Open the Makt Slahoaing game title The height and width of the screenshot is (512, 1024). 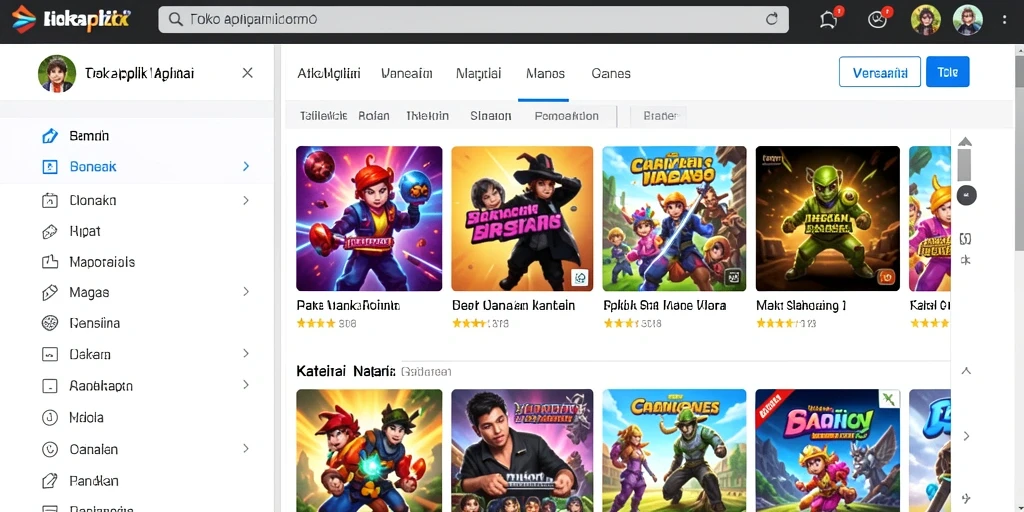[801, 305]
